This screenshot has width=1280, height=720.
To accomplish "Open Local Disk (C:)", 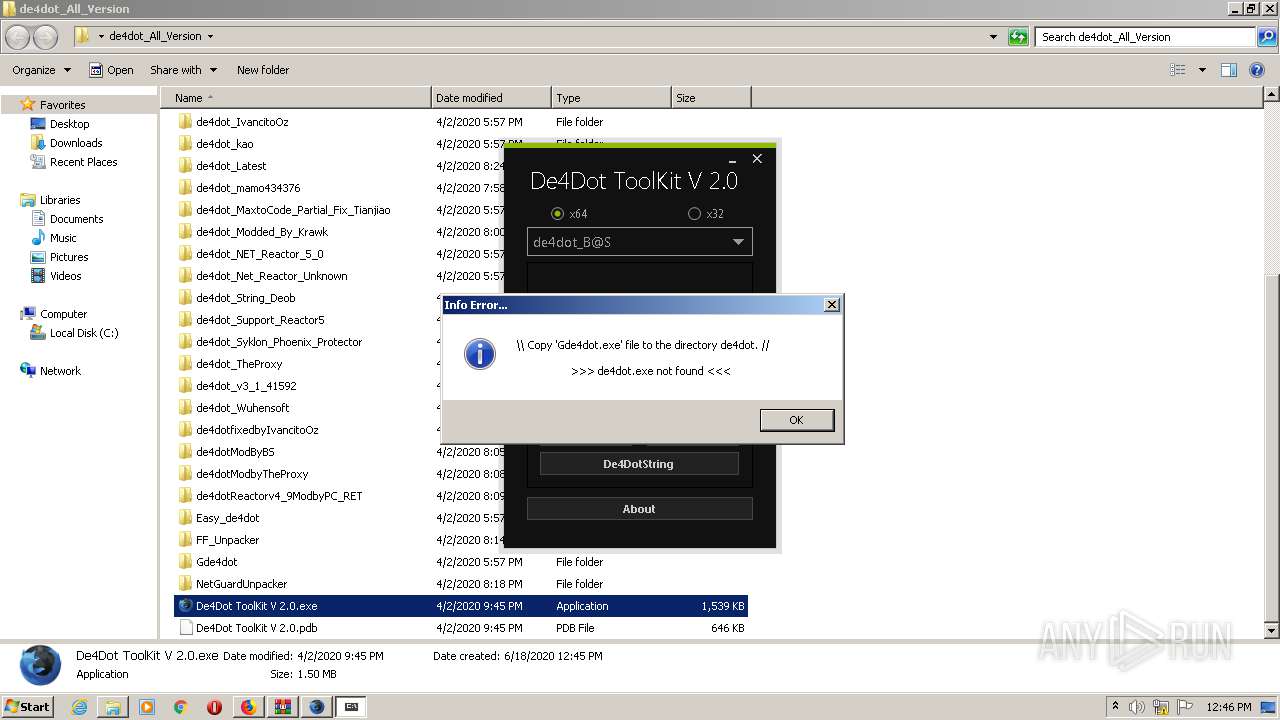I will [x=84, y=333].
